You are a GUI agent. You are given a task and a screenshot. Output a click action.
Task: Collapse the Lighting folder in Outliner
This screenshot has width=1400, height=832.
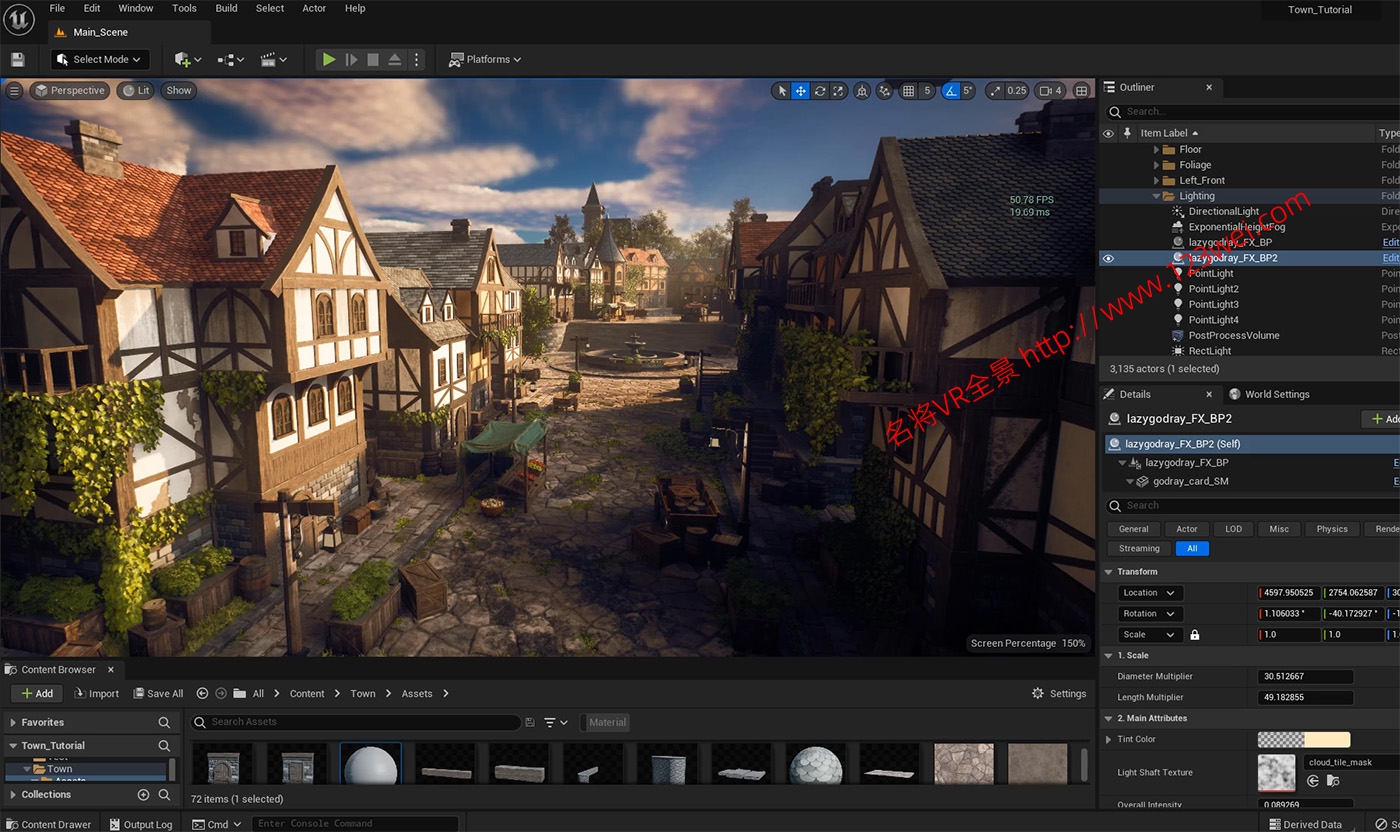pyautogui.click(x=1157, y=196)
